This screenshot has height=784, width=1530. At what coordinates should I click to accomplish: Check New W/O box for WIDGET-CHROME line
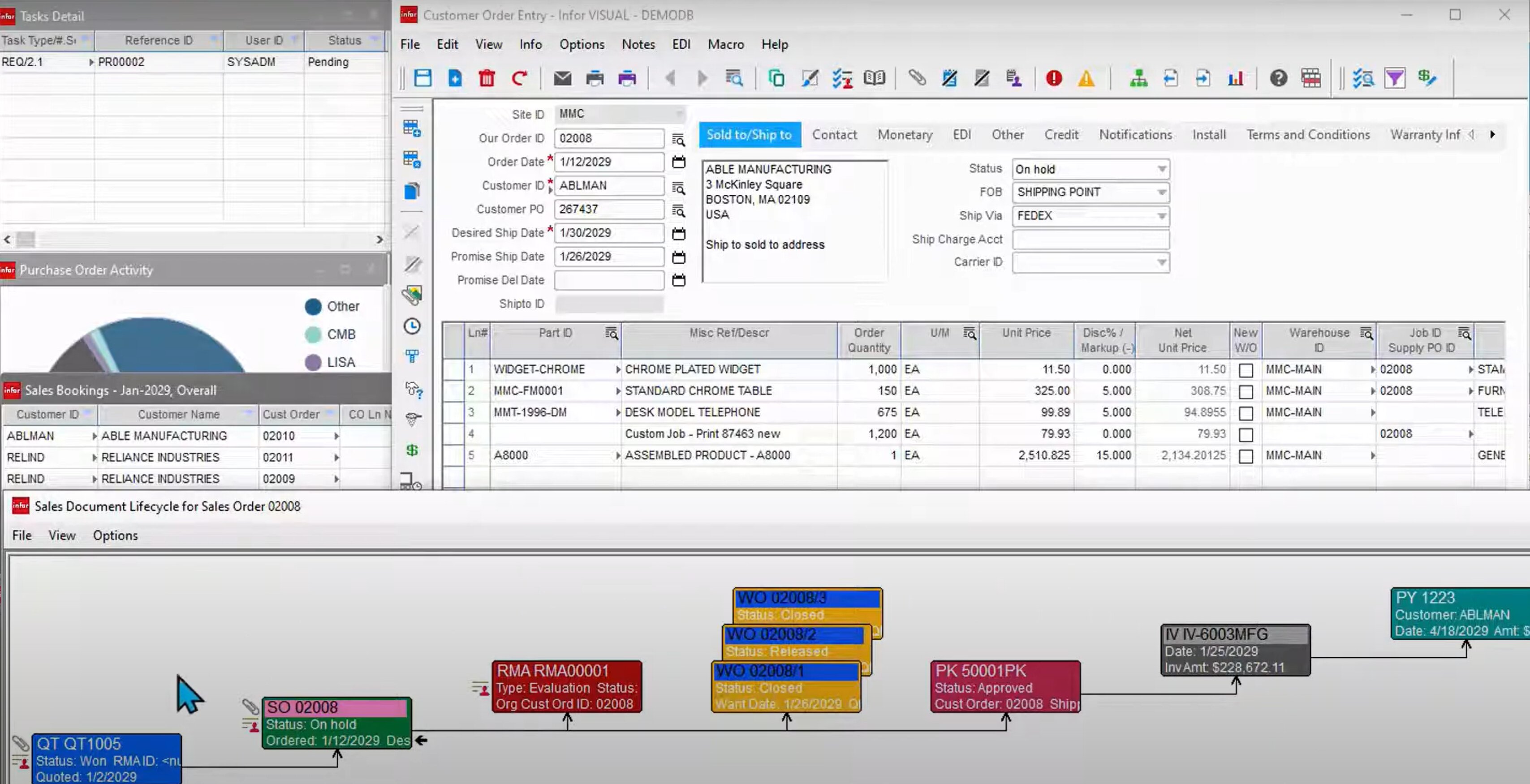(1246, 370)
